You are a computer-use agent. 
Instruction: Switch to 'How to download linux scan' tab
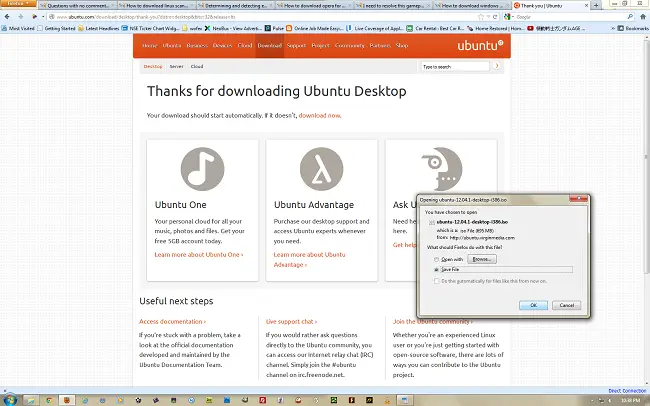156,6
